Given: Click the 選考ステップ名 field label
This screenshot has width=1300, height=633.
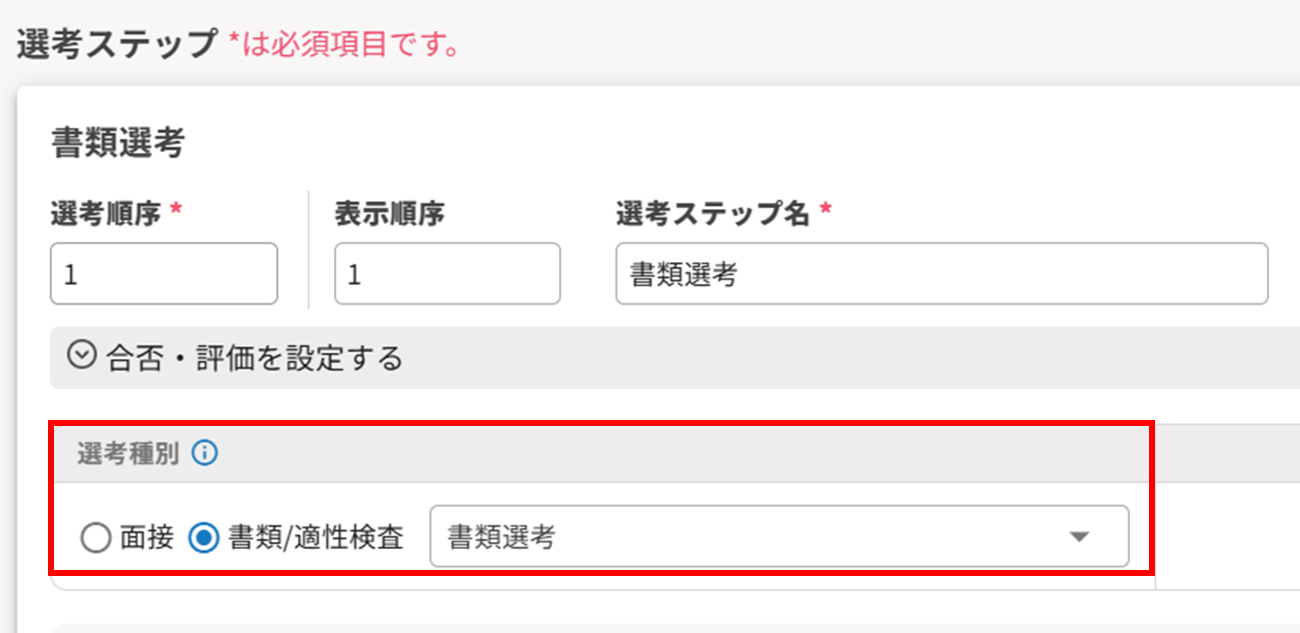Looking at the screenshot, I should point(712,214).
